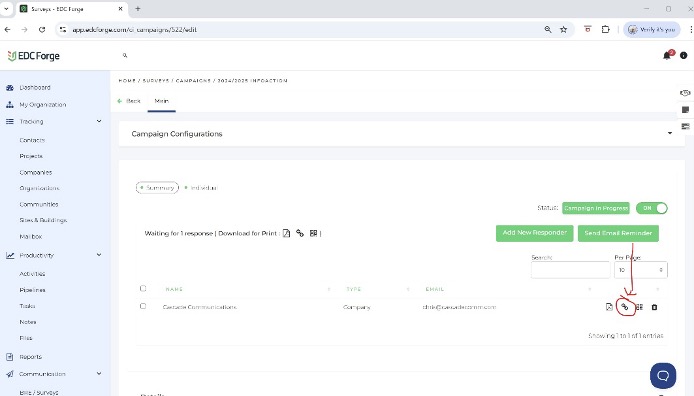Click the top icon on the right edge panel

(x=685, y=93)
